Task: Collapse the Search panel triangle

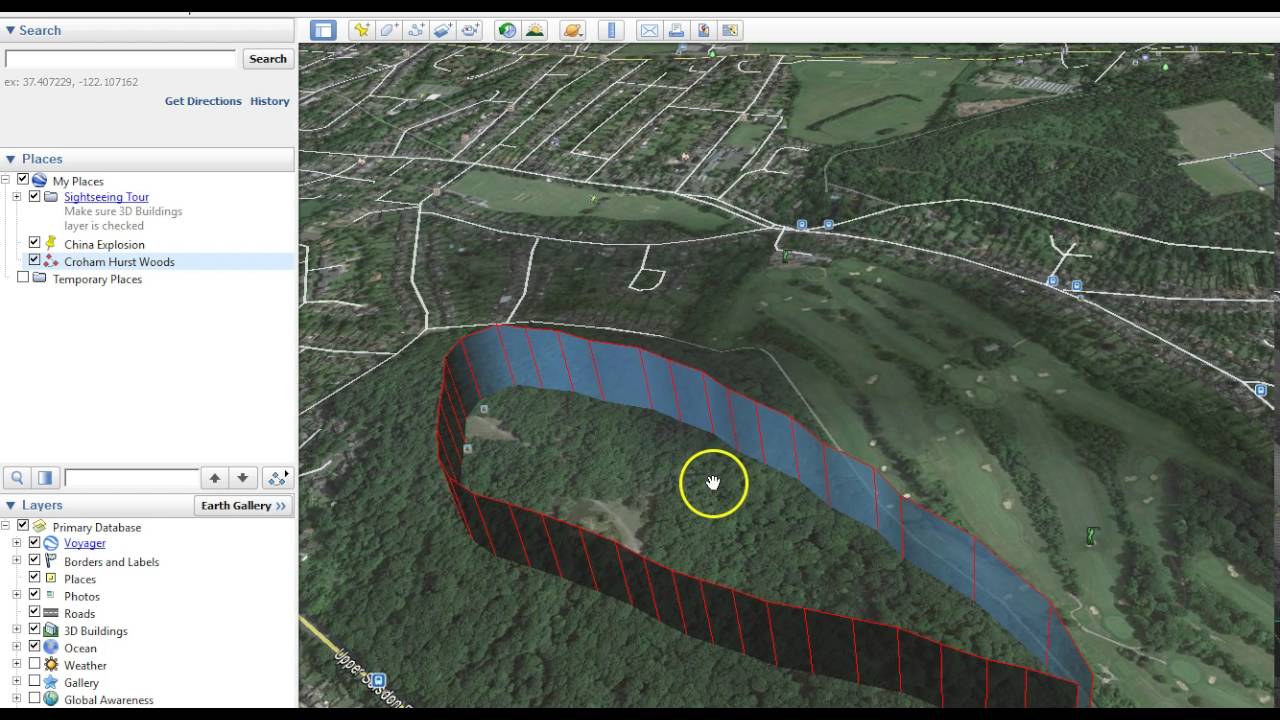Action: 11,31
